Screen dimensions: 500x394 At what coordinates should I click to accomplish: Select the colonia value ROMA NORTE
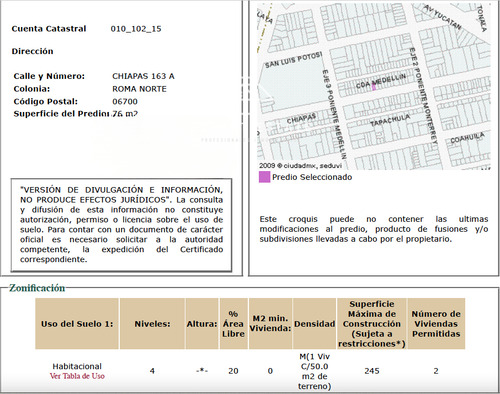139,89
